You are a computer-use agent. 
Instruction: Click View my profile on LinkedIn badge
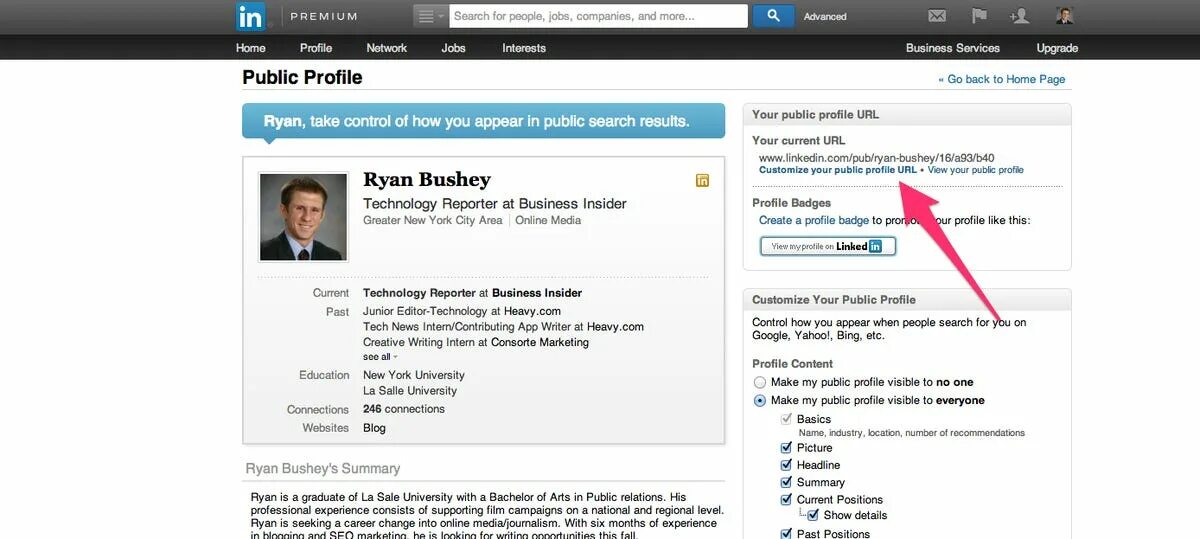pos(828,246)
